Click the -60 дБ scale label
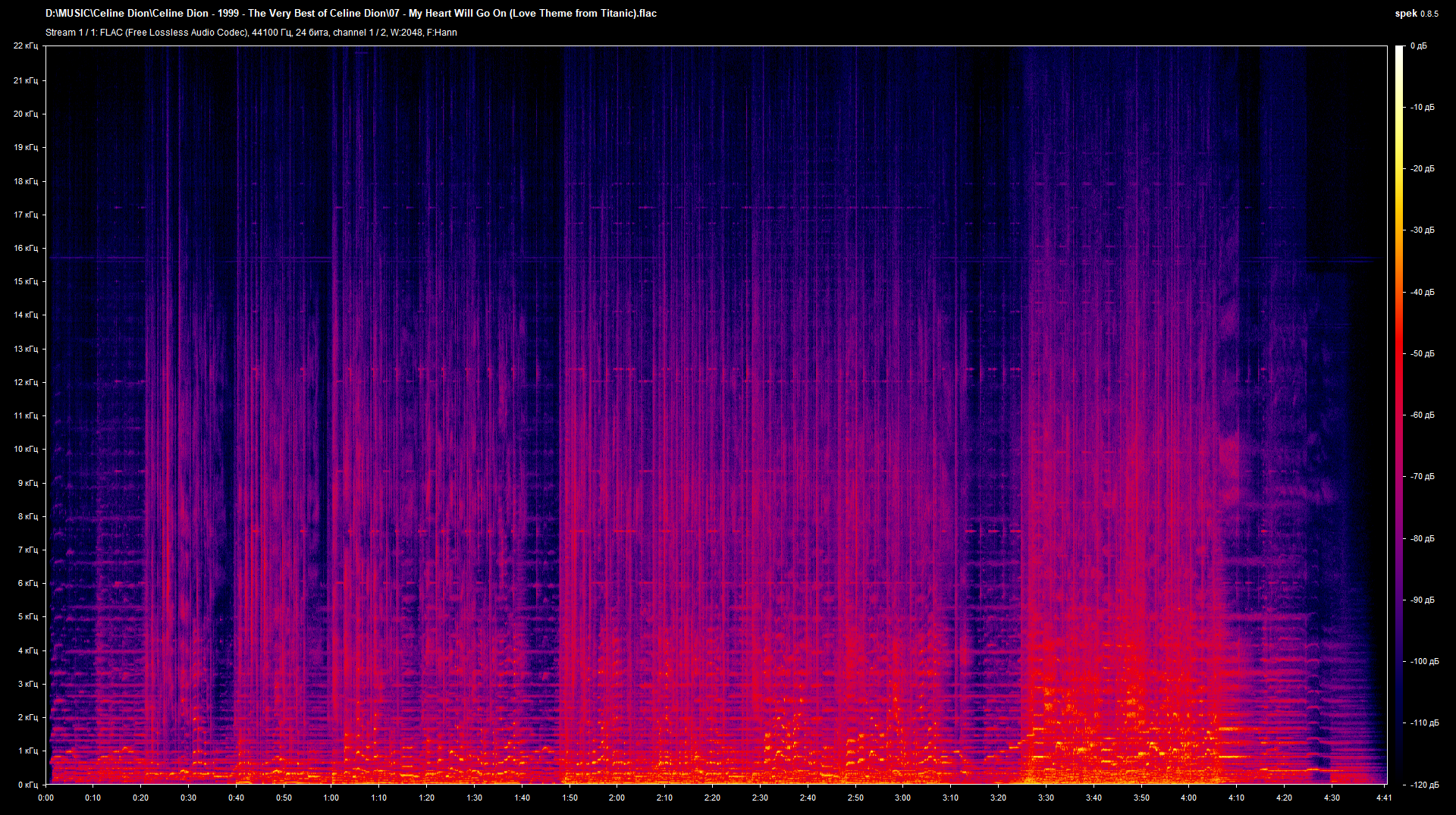 coord(1422,415)
